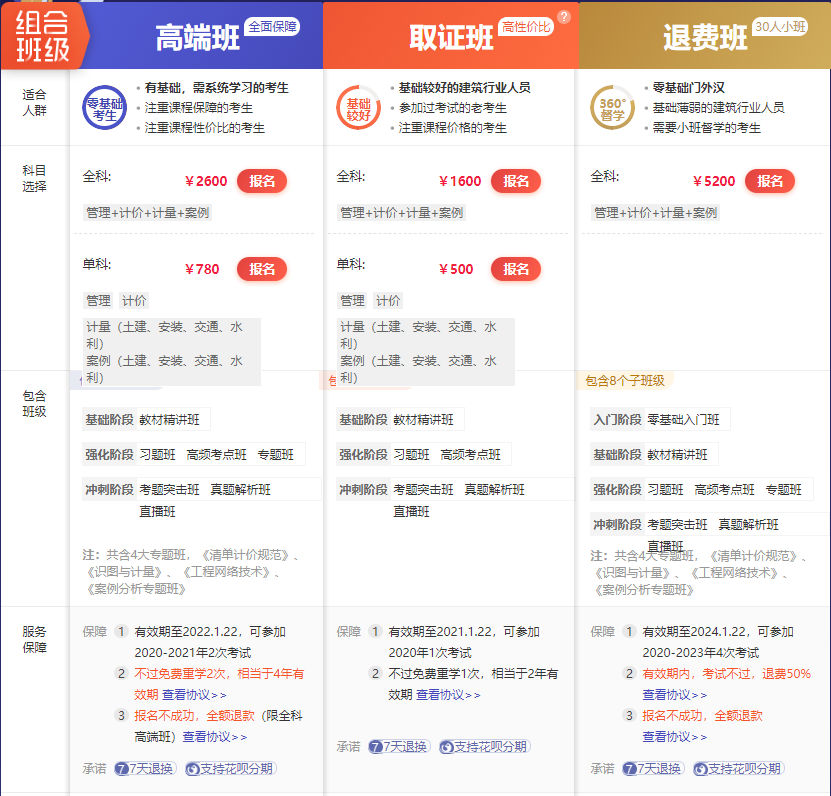
Task: Select the 退费班 column header tab
Action: 705,38
